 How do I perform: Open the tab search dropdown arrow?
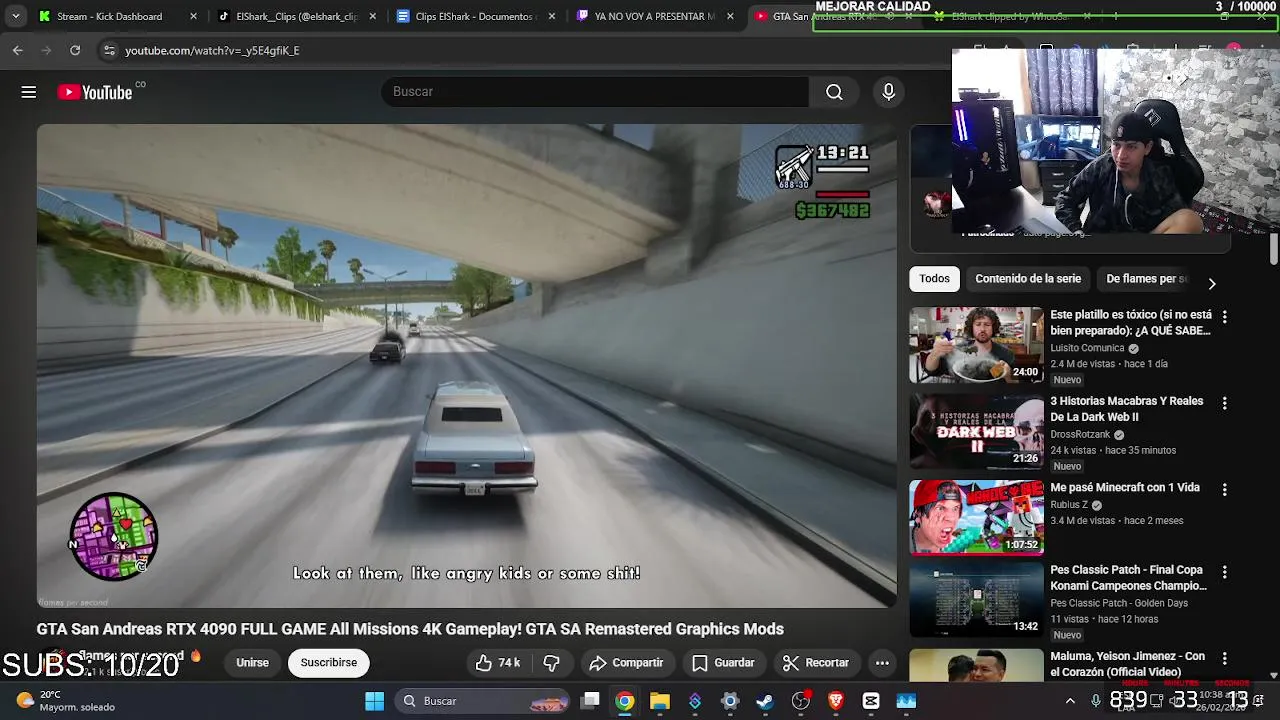[x=15, y=16]
